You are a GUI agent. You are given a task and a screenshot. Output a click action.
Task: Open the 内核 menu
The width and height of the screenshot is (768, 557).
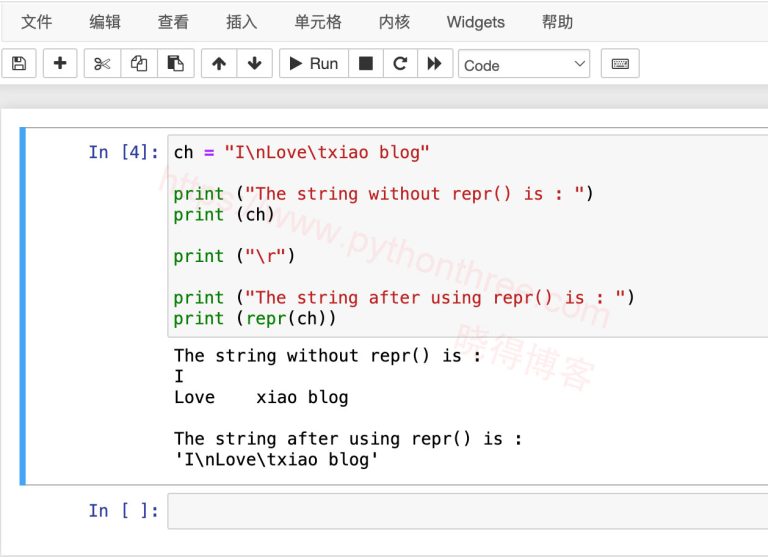[x=394, y=21]
